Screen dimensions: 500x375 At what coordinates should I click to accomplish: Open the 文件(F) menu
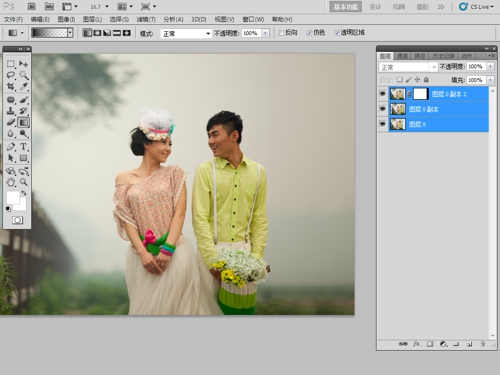[x=13, y=19]
